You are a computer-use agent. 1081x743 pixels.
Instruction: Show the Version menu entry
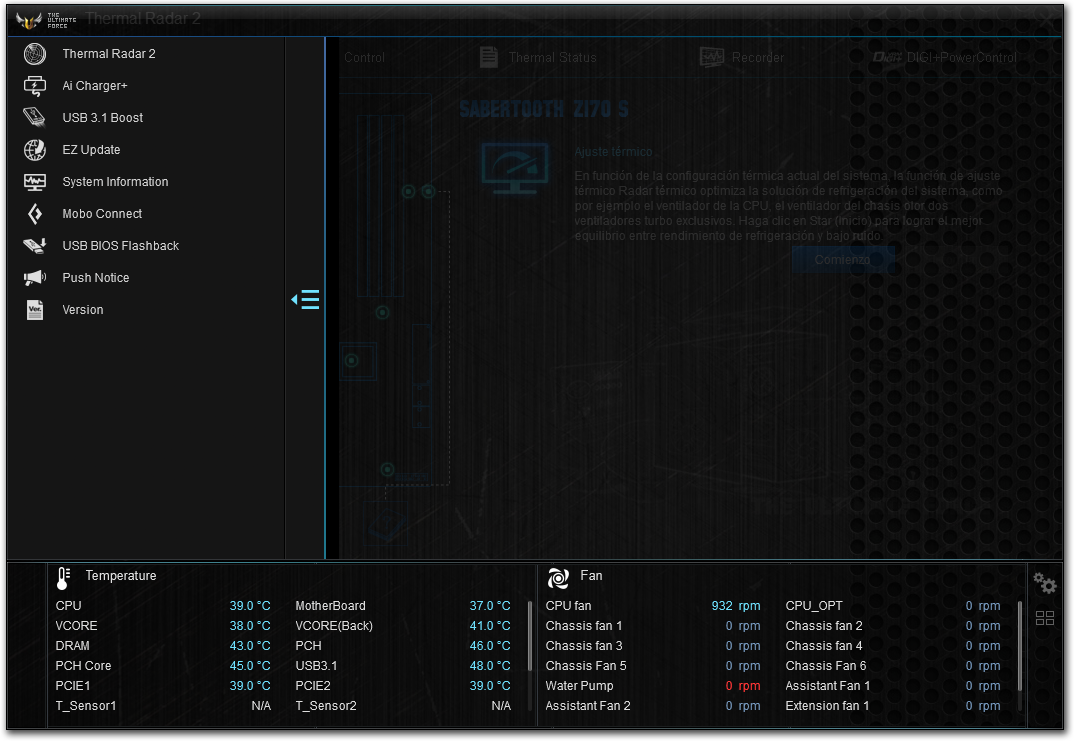pos(83,309)
